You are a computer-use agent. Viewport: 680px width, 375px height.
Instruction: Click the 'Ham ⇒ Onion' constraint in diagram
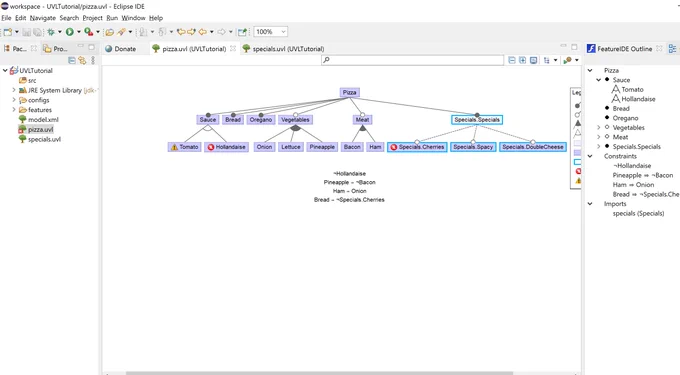[350, 191]
